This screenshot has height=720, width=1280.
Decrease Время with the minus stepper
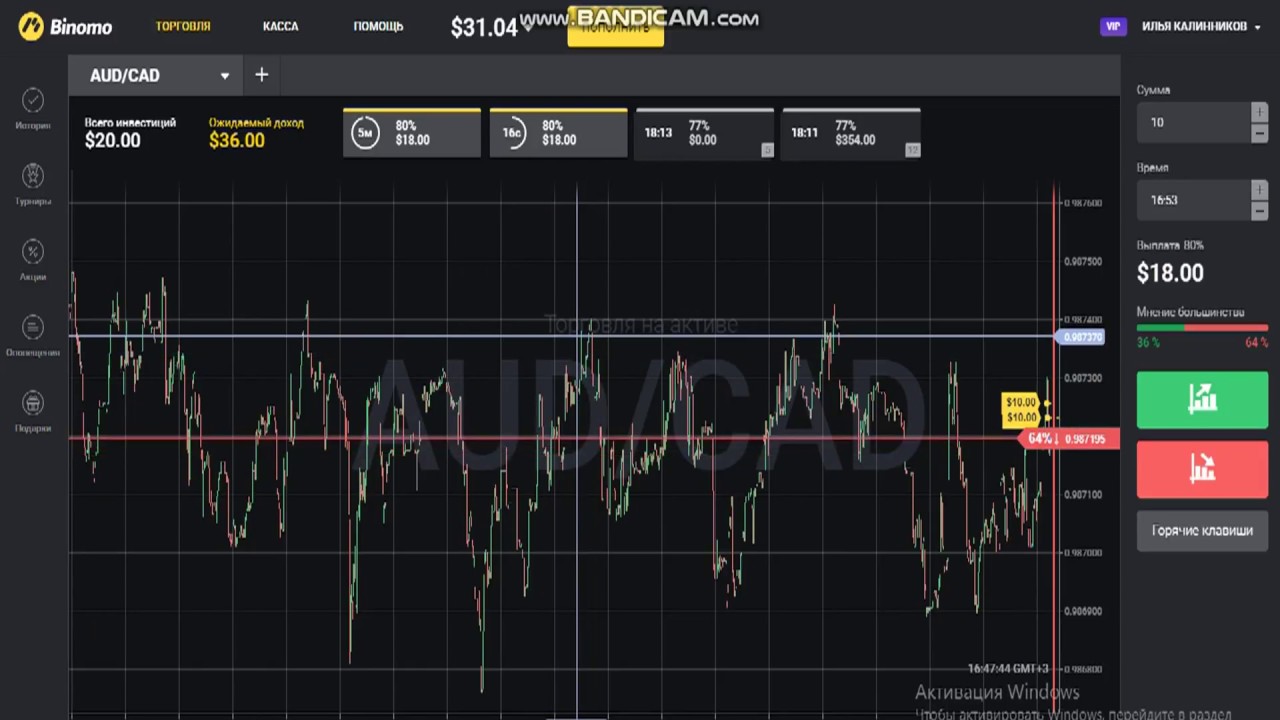click(x=1259, y=210)
